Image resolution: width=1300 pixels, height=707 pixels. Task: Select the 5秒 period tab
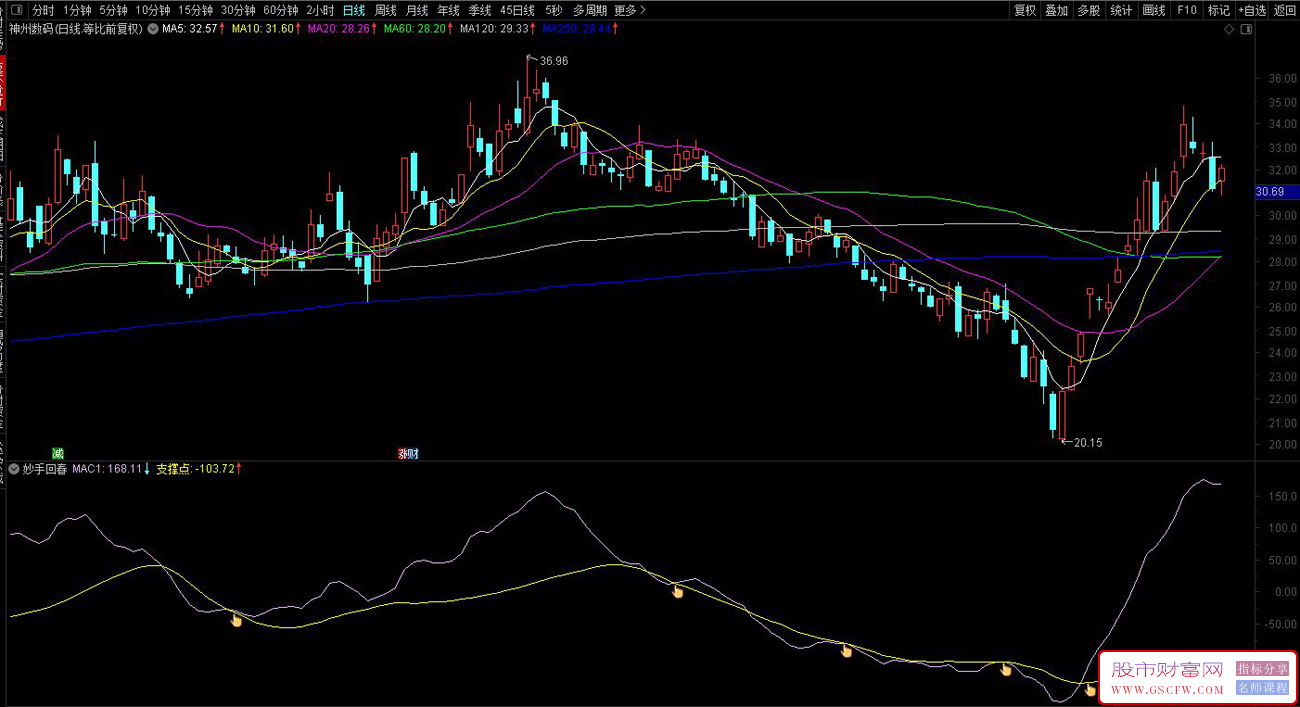pos(553,10)
